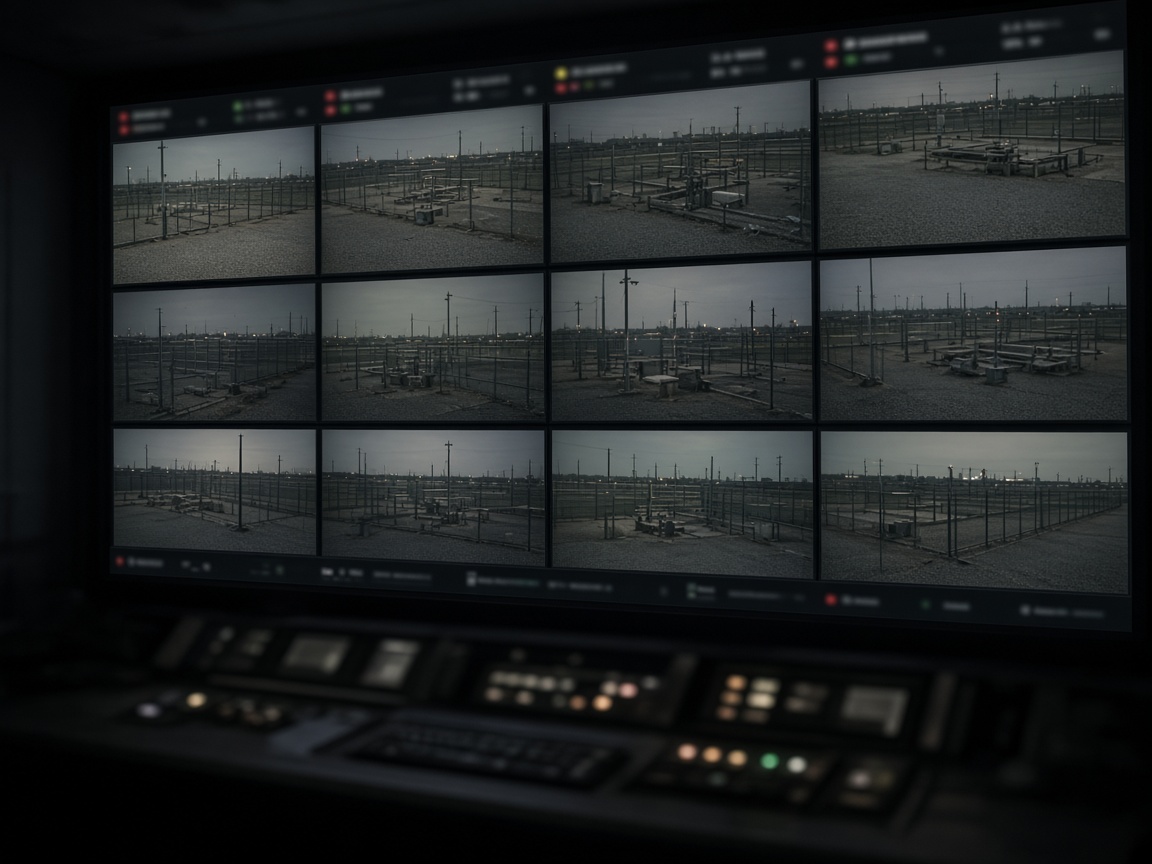Click the green status dot above the top-left feed

tap(237, 107)
